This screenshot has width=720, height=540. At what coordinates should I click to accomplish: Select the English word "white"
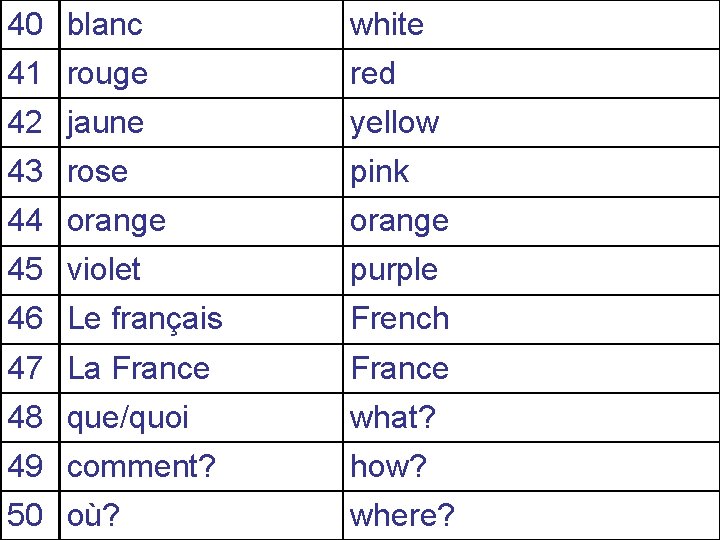pyautogui.click(x=387, y=25)
